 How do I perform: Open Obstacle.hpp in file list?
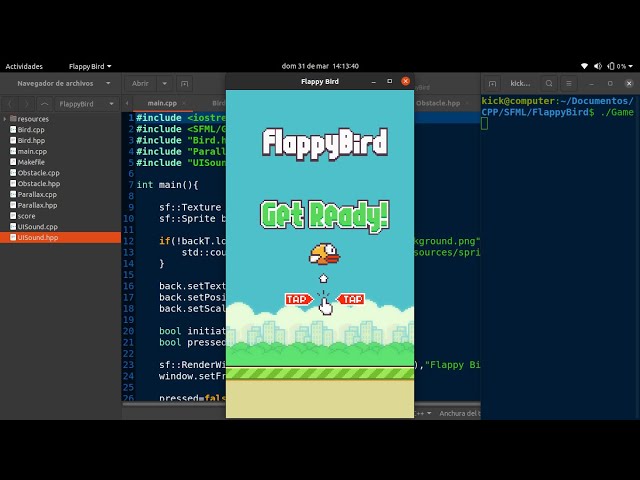38,184
